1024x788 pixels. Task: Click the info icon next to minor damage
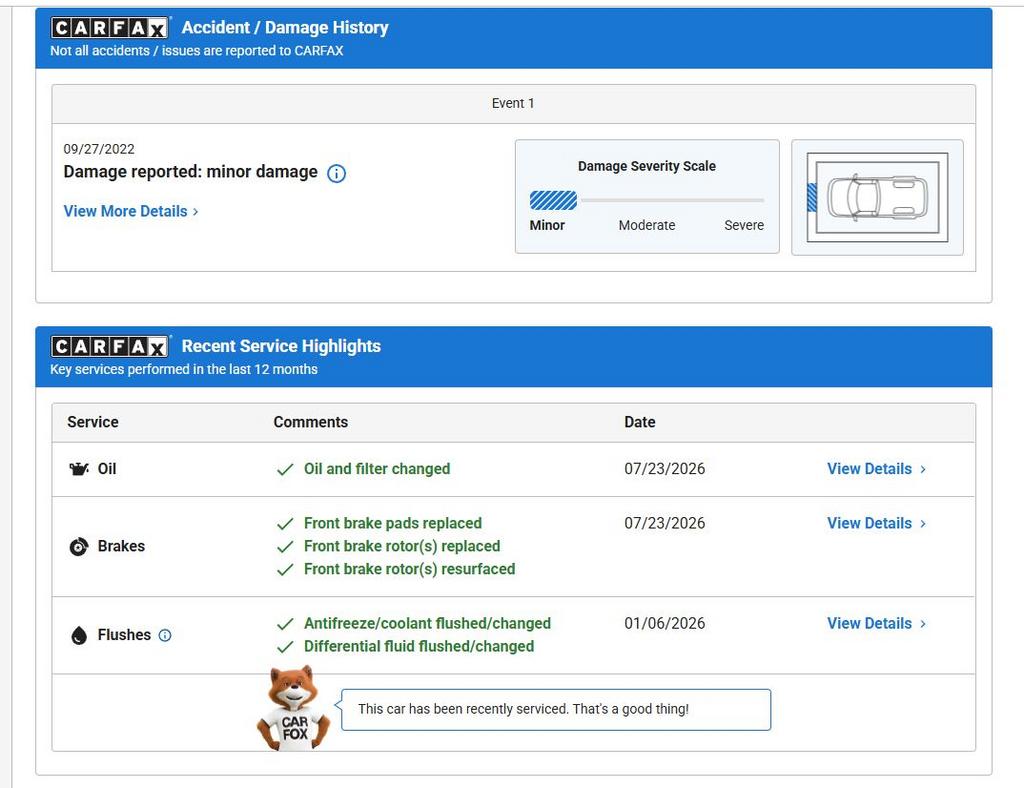tap(336, 174)
